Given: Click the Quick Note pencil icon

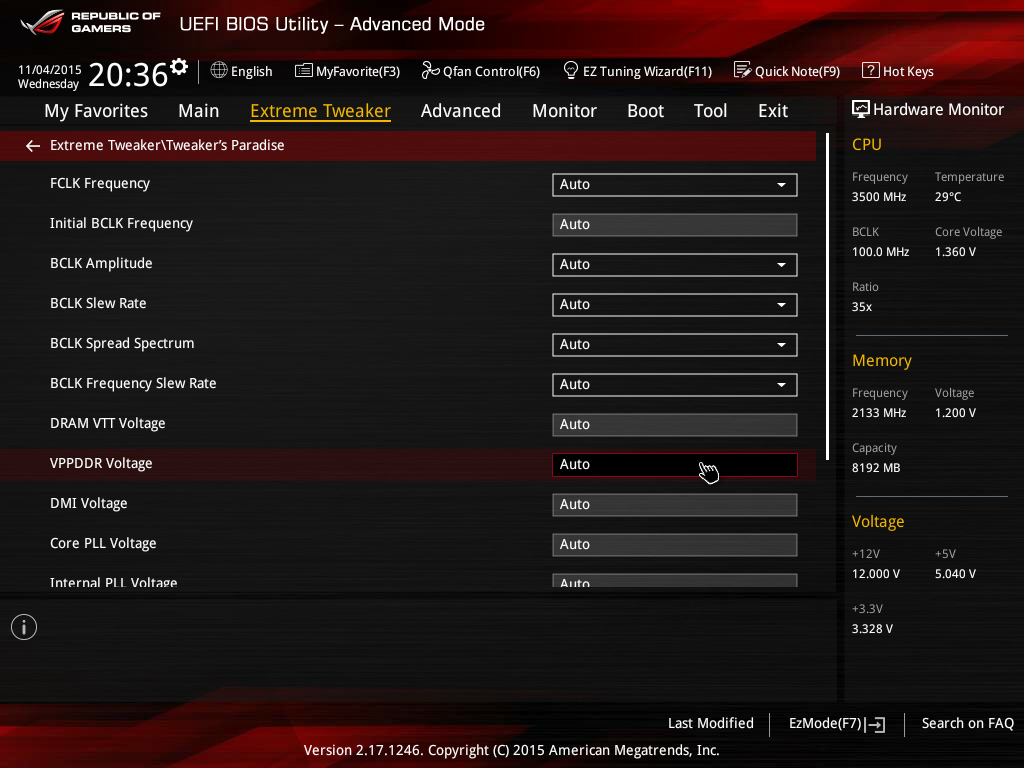Looking at the screenshot, I should coord(743,70).
